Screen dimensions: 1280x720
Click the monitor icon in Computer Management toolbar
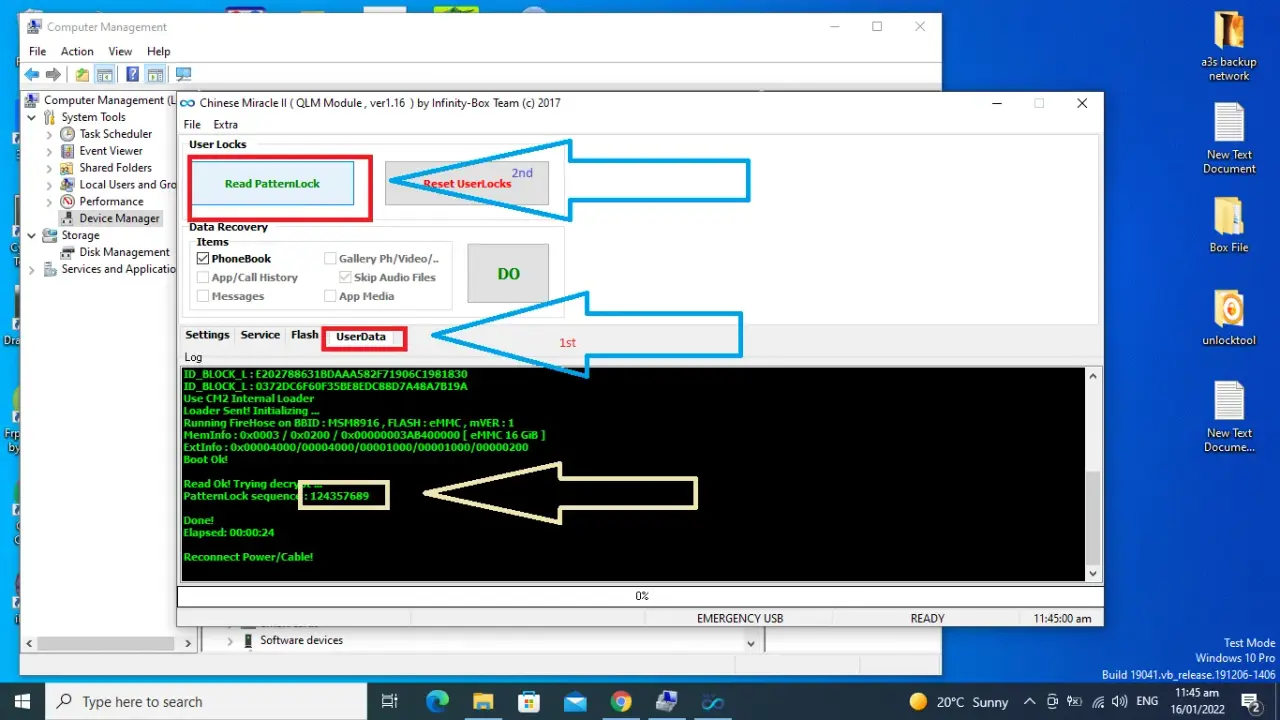click(x=183, y=75)
